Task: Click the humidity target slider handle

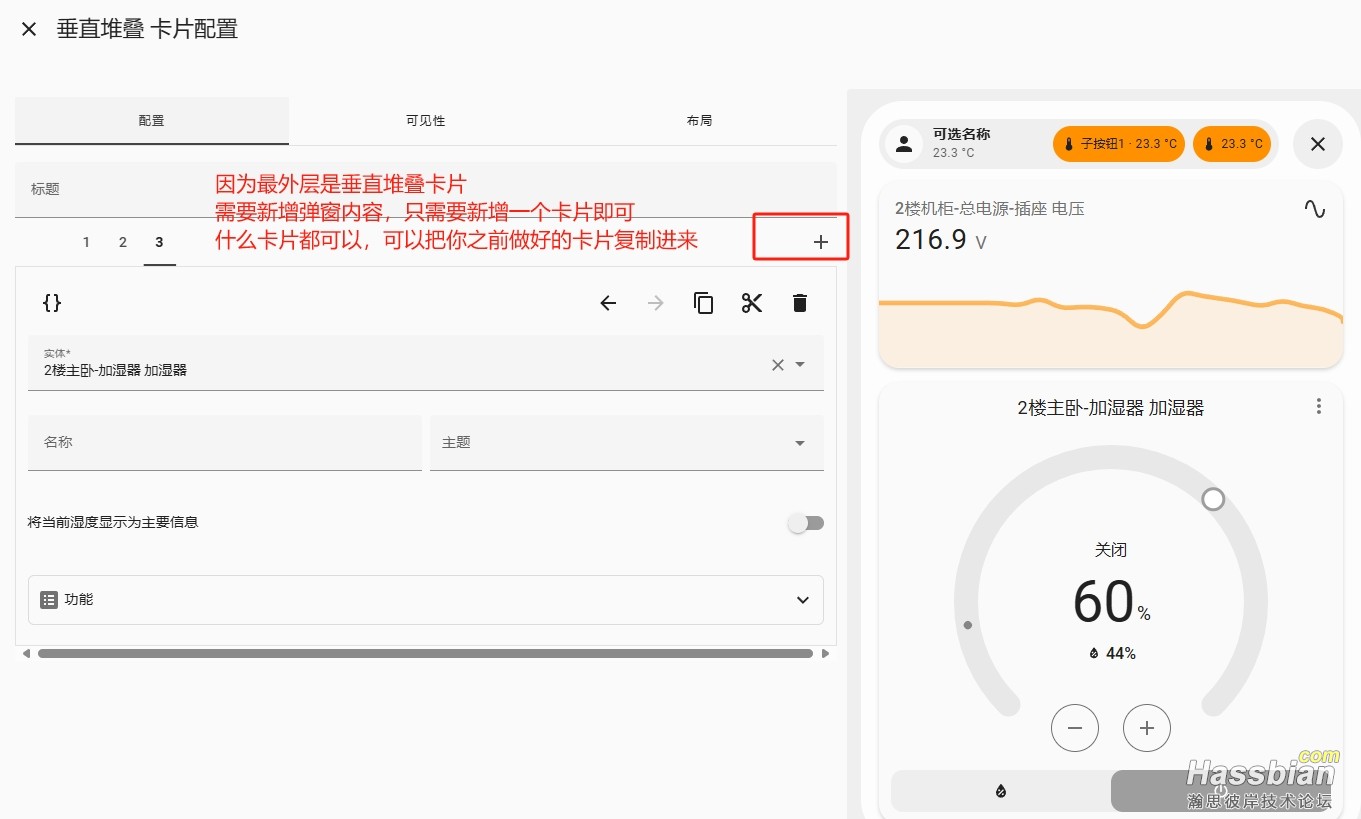Action: tap(1213, 499)
